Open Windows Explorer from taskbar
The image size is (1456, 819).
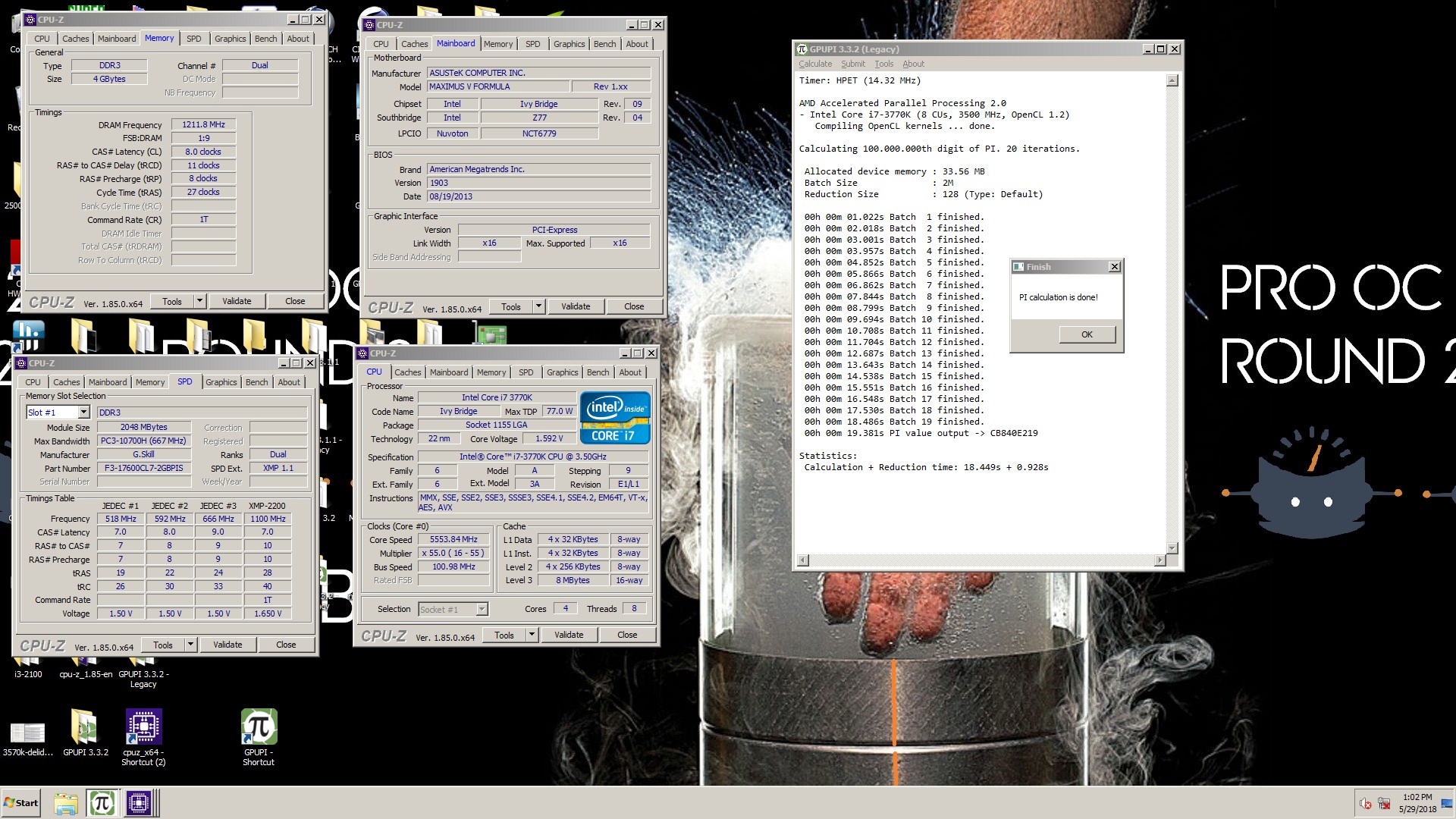coord(66,803)
